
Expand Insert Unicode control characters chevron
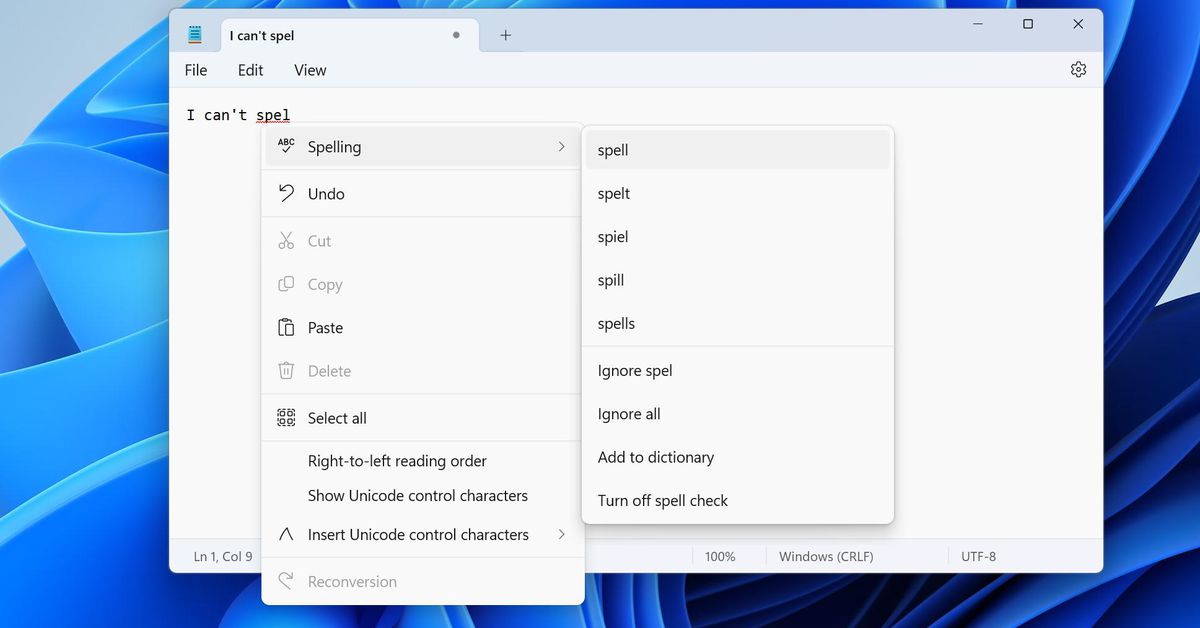click(x=561, y=535)
